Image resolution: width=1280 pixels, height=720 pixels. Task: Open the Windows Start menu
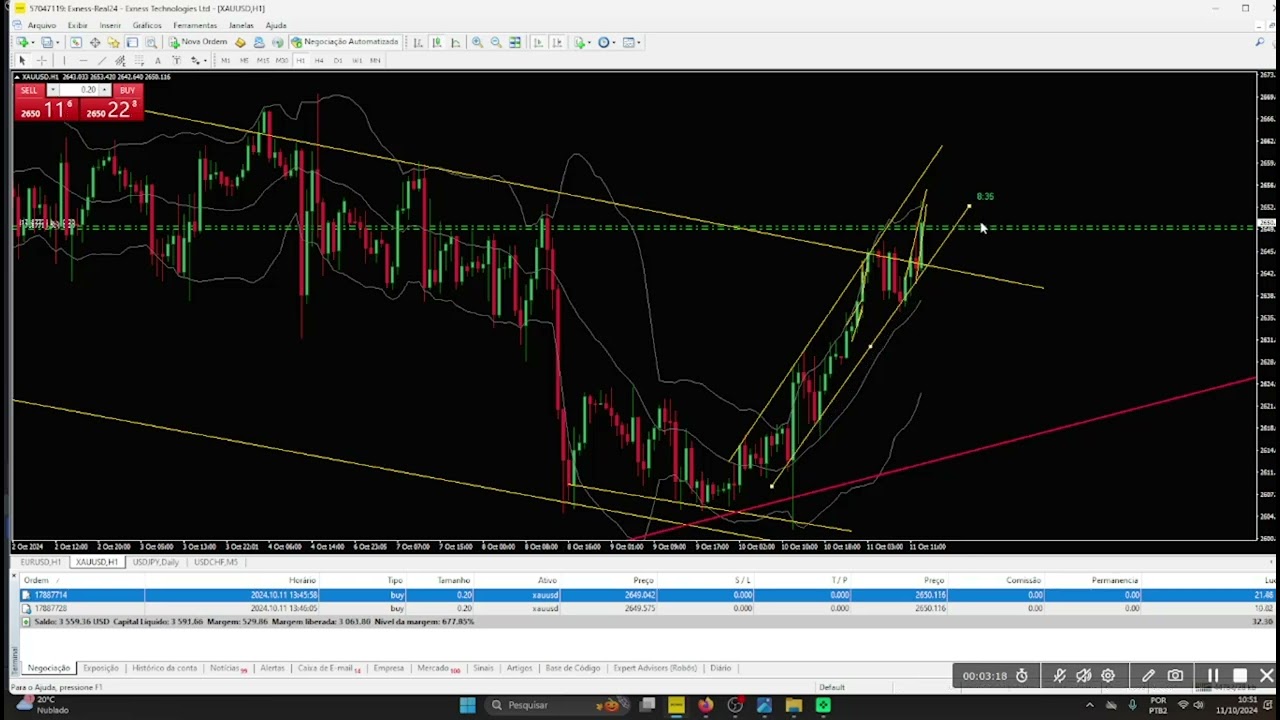[x=467, y=705]
